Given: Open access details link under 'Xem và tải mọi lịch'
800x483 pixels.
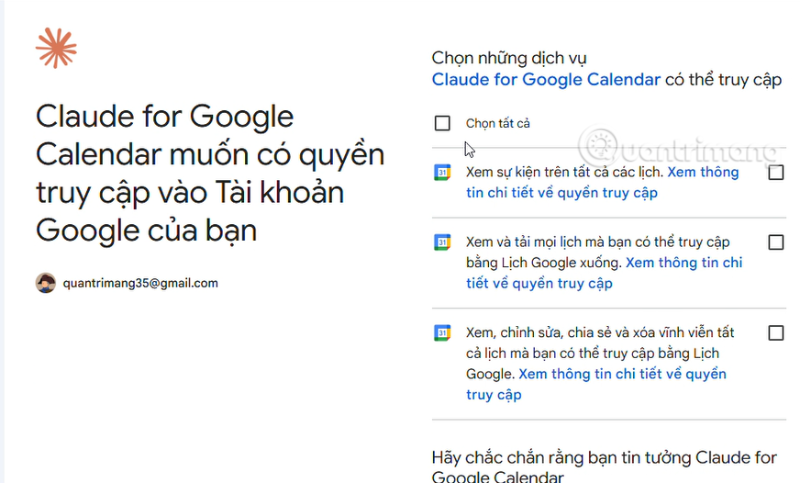Looking at the screenshot, I should (604, 273).
